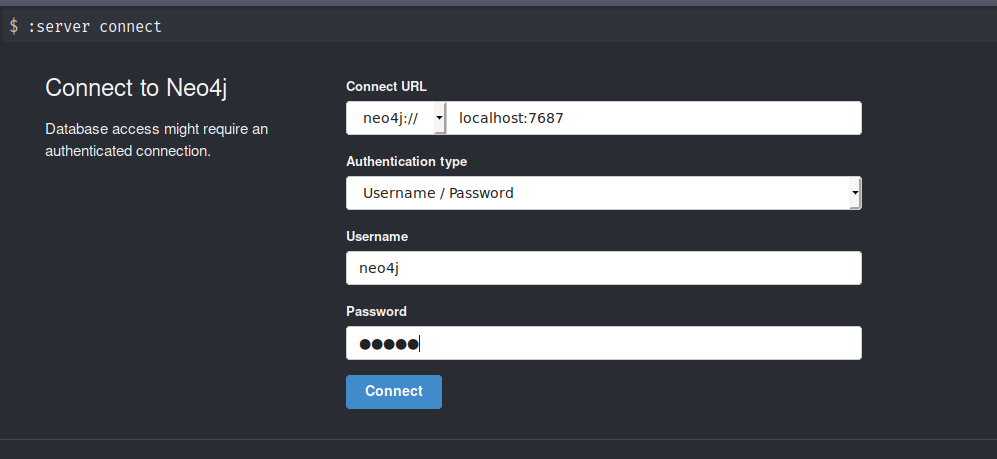Click the Connect URL label

[x=387, y=86]
